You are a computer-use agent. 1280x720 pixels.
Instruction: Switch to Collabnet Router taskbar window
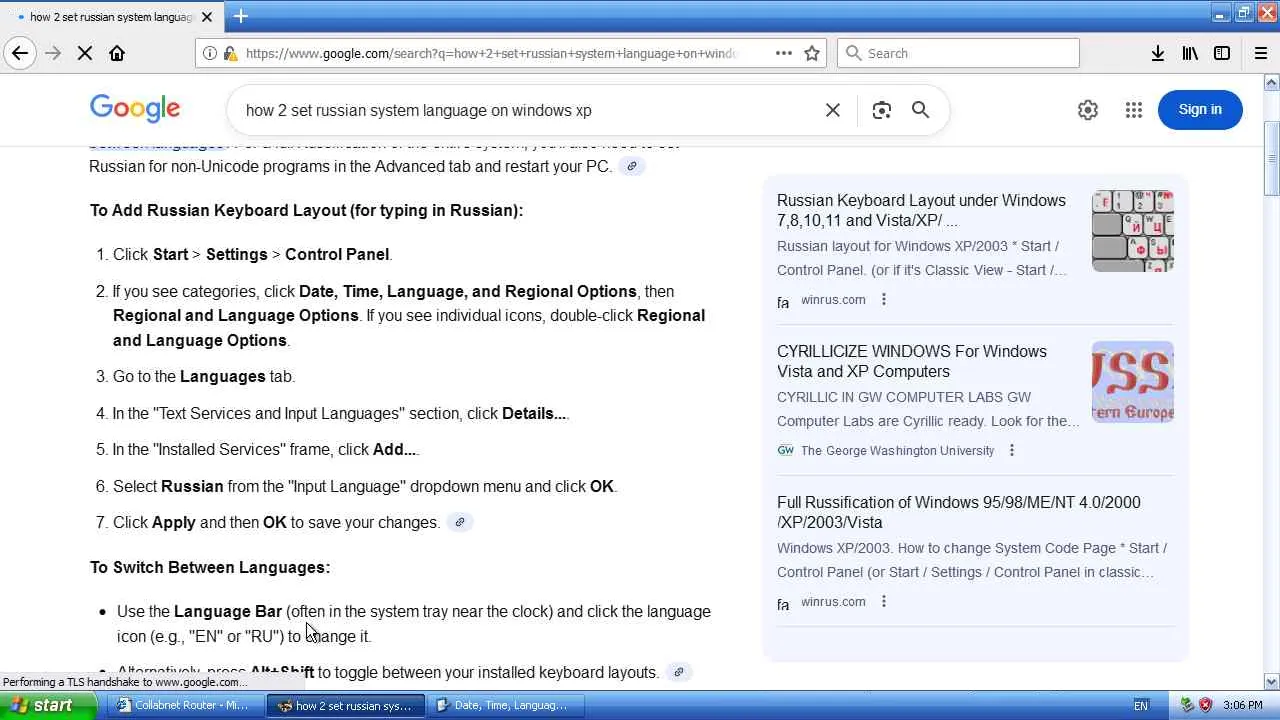click(184, 705)
